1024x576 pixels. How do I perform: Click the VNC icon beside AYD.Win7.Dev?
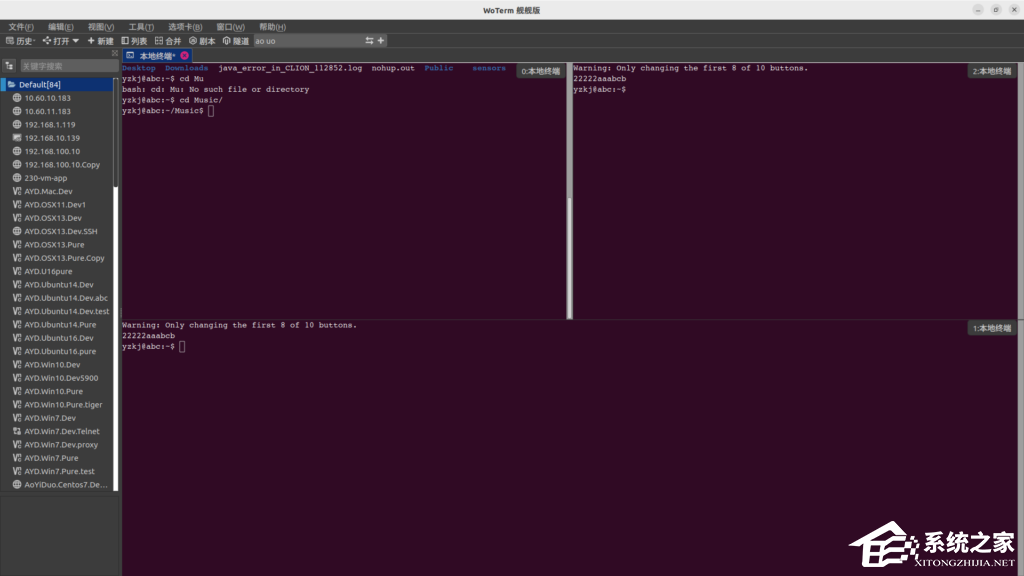point(17,418)
